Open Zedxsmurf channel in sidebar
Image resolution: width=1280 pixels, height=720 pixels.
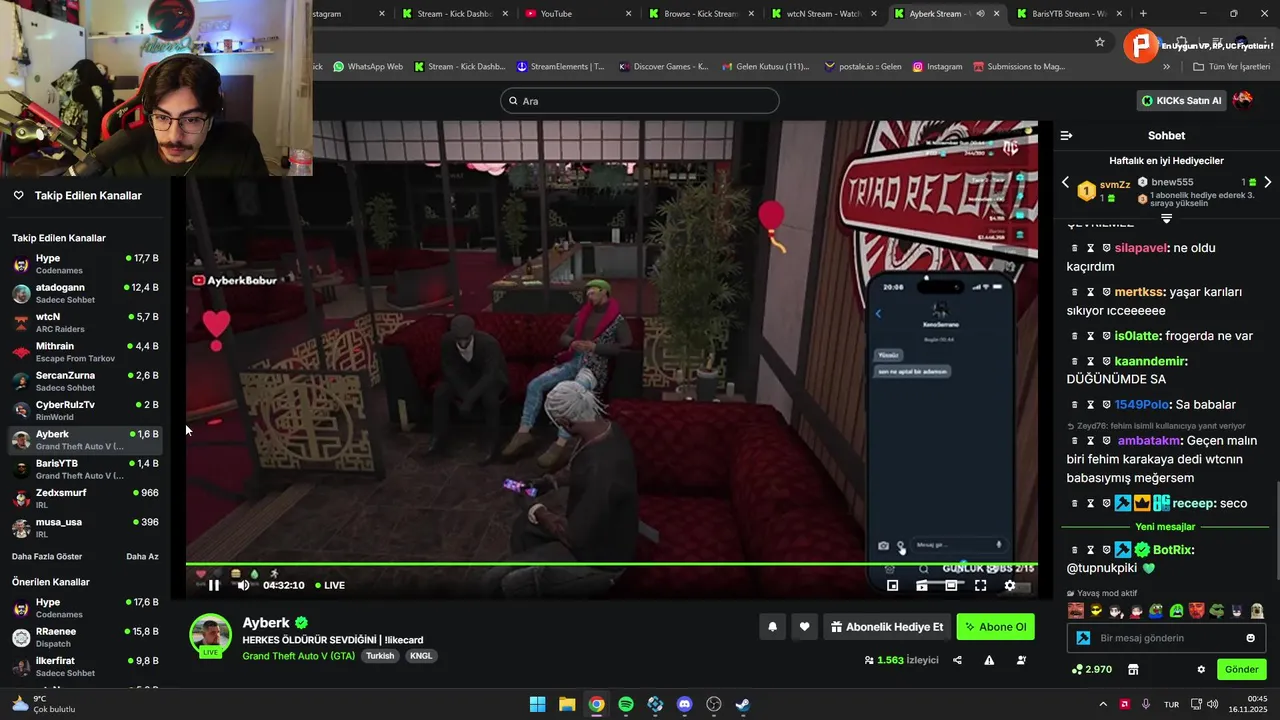pyautogui.click(x=85, y=498)
